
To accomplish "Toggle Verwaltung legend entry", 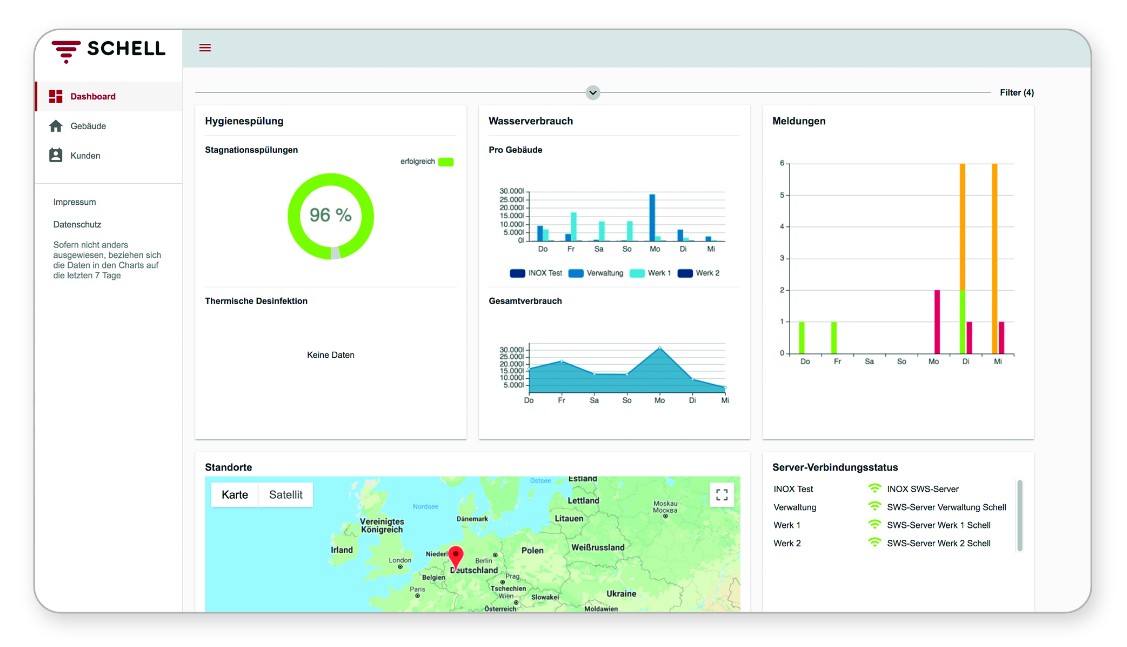I will (596, 273).
